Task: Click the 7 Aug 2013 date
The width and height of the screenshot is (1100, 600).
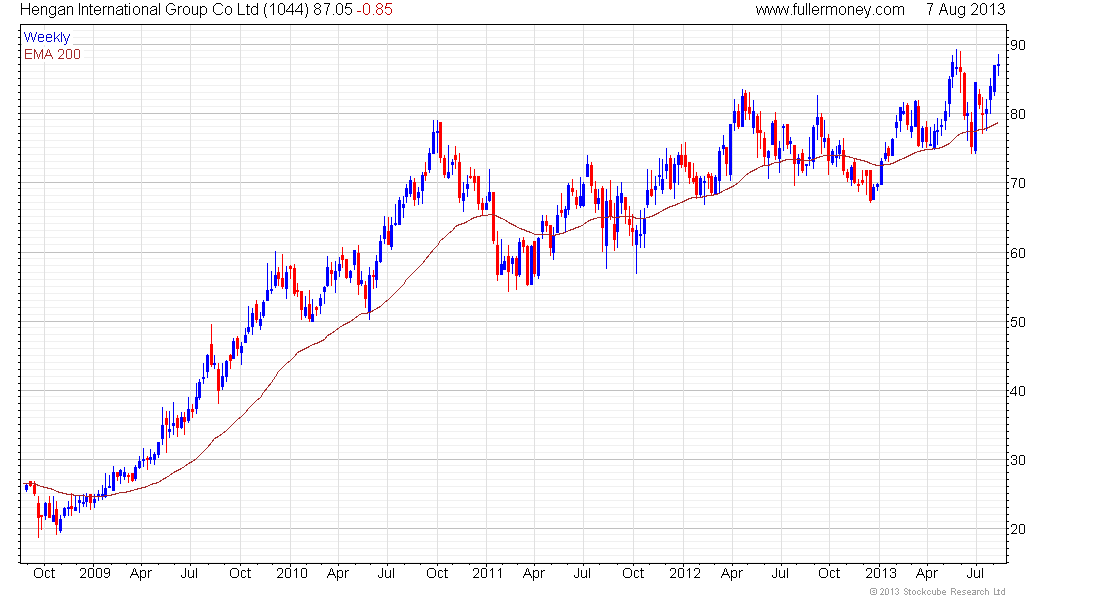Action: click(965, 10)
